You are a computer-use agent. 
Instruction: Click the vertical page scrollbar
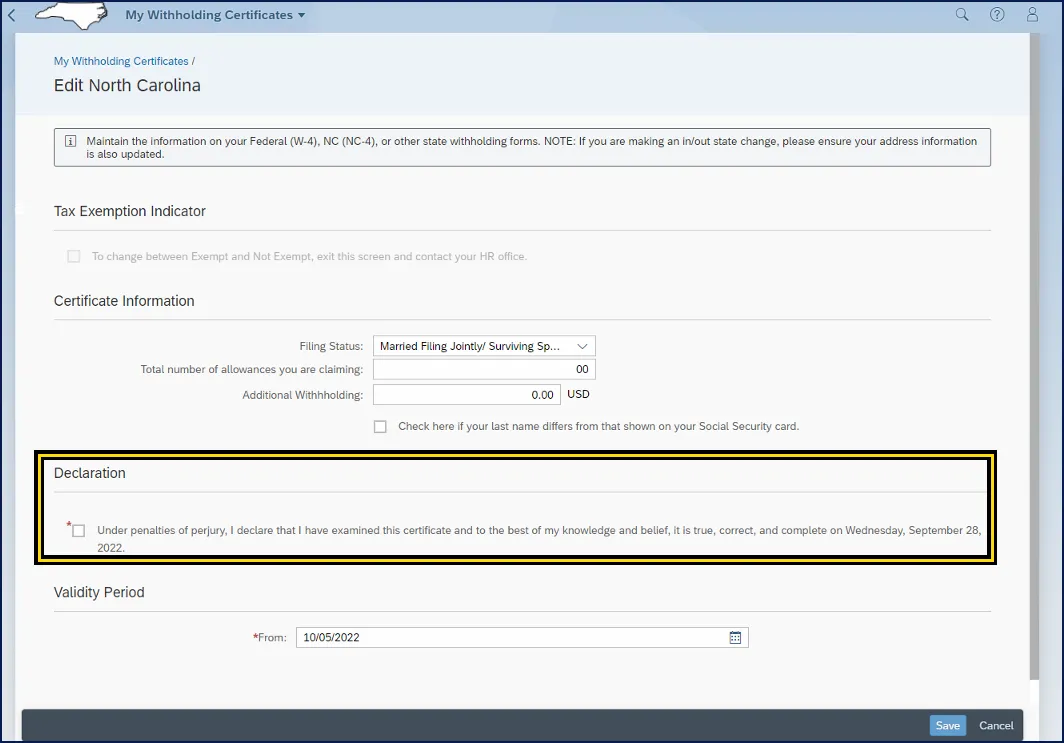point(1035,350)
